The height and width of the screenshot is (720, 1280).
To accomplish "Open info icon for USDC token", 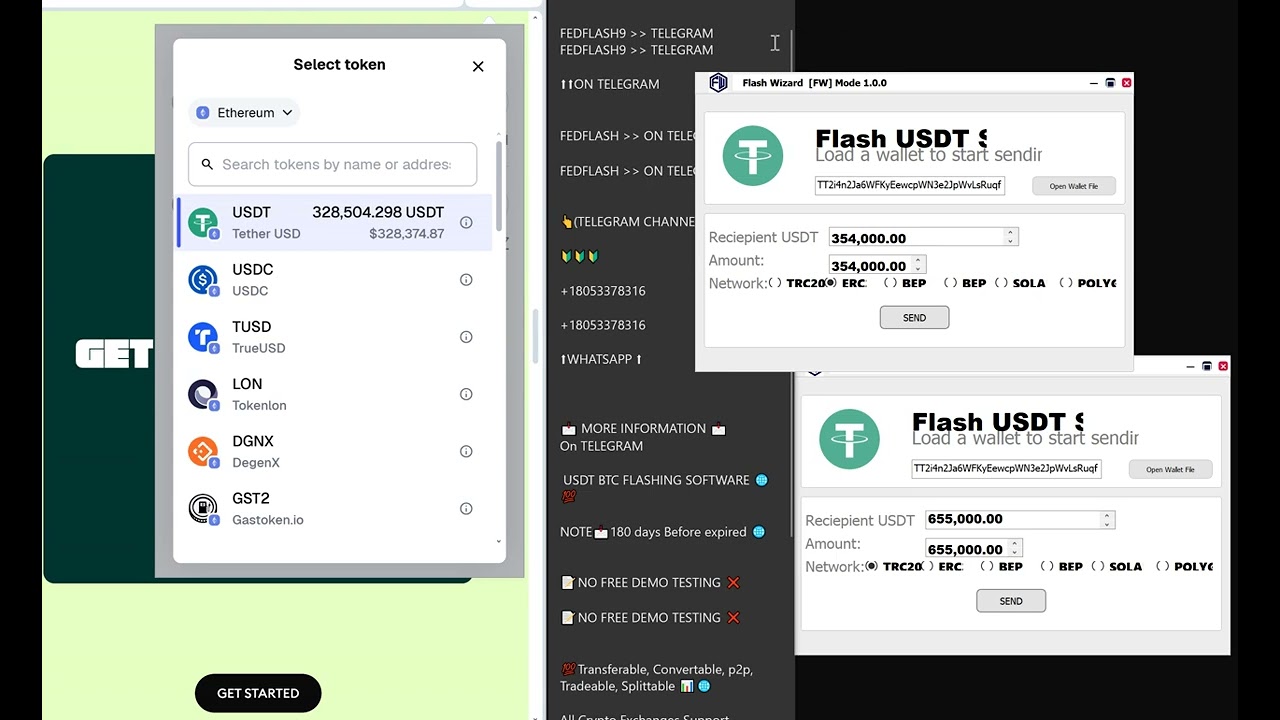I will [x=466, y=280].
